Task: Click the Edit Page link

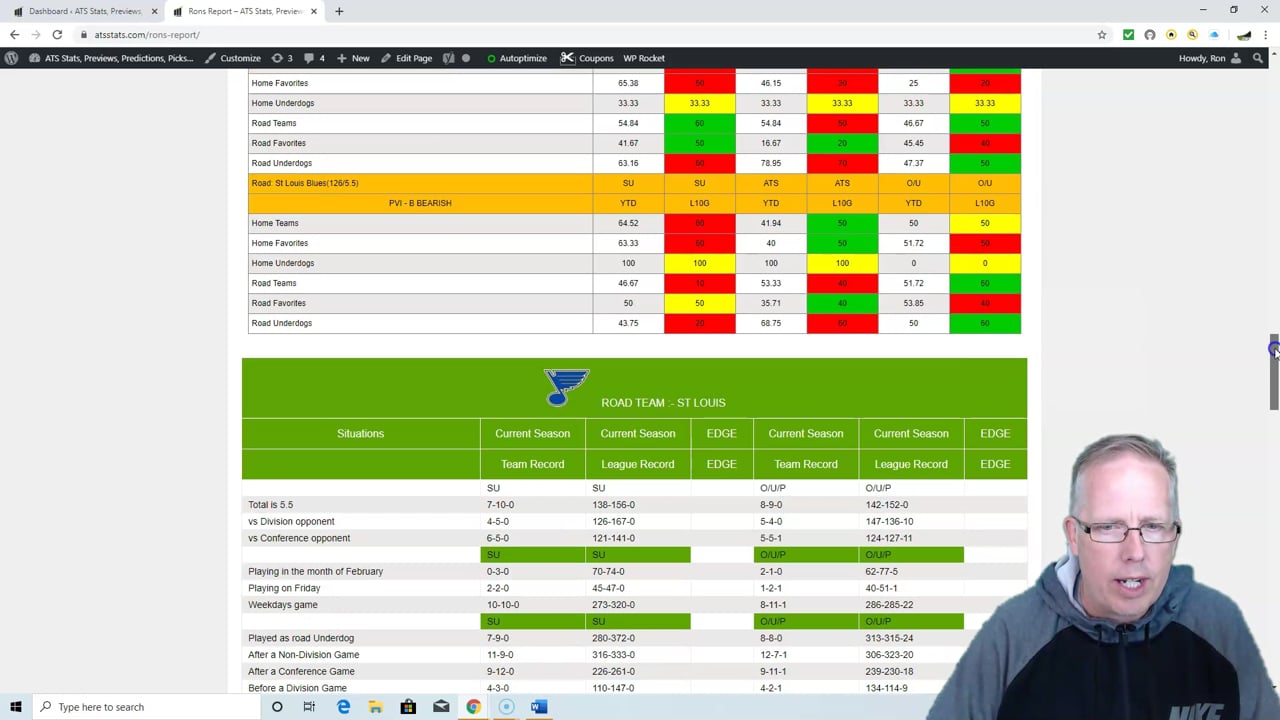Action: 406,58
